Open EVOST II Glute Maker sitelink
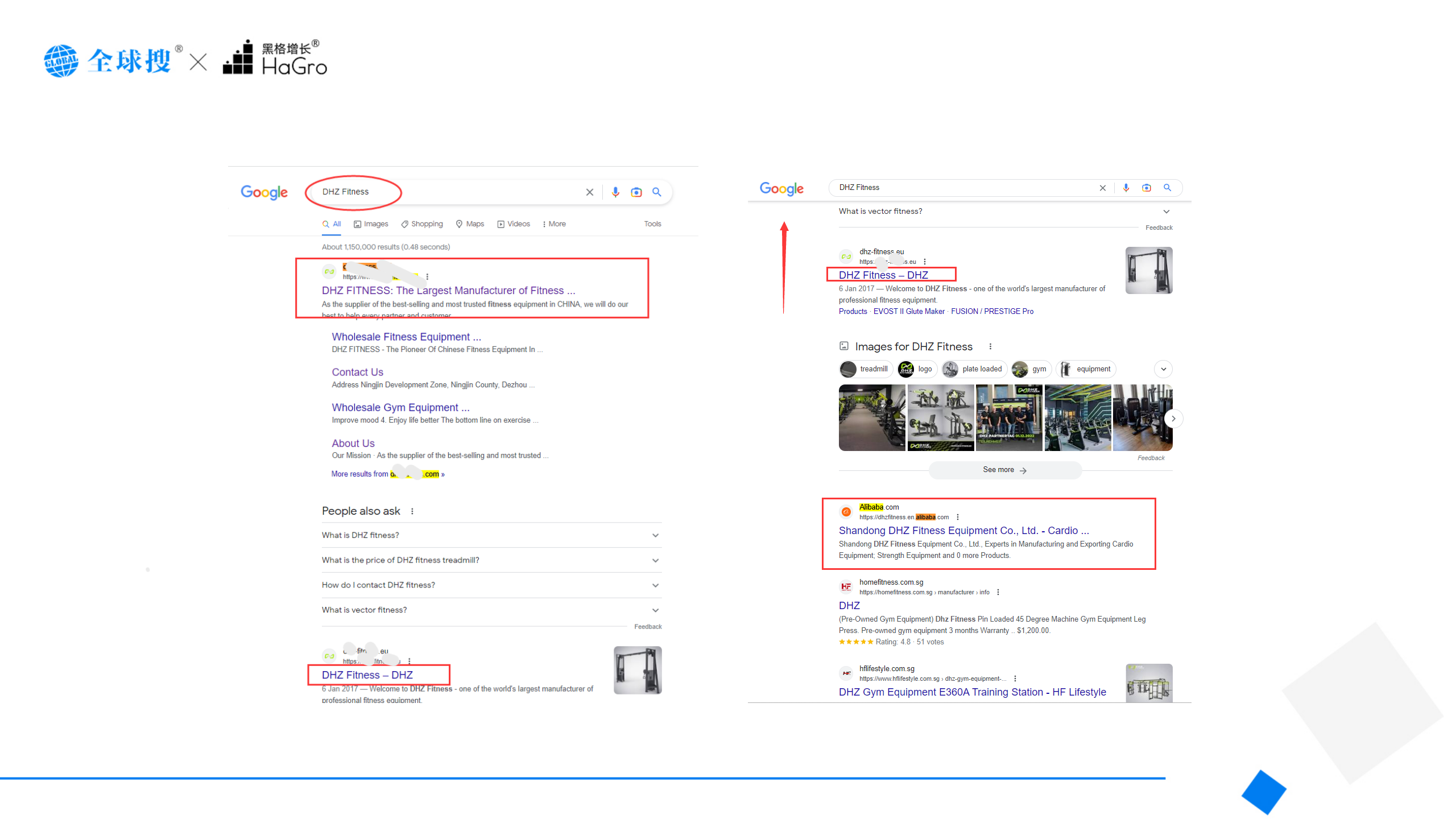 click(909, 312)
